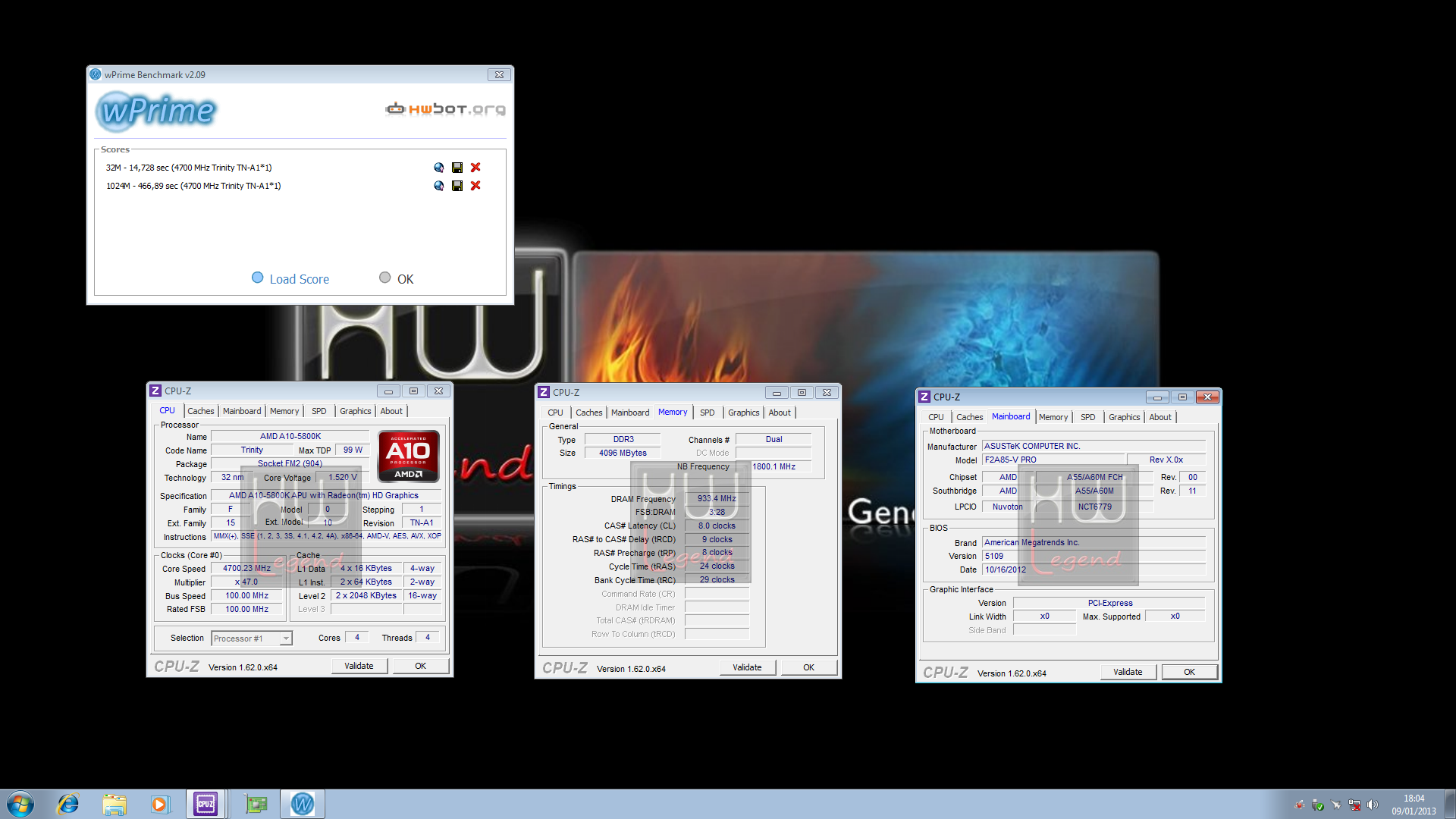Viewport: 1456px width, 819px height.
Task: Click the Max TDP 99 W value
Action: 353,450
